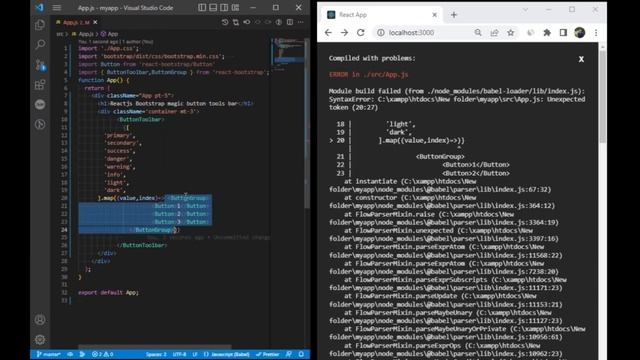Click the circled icon before Split Editor
This screenshot has height=360, width=640.
[279, 22]
